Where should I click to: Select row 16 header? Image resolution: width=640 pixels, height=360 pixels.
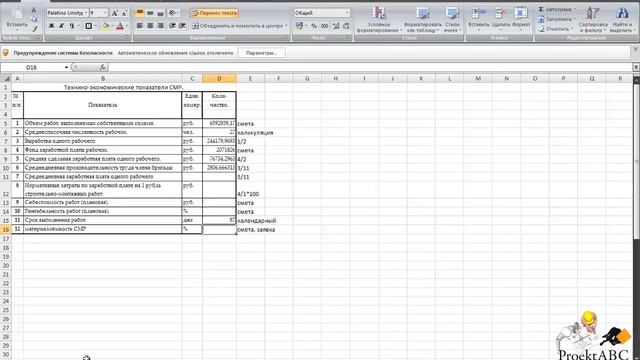(6, 229)
